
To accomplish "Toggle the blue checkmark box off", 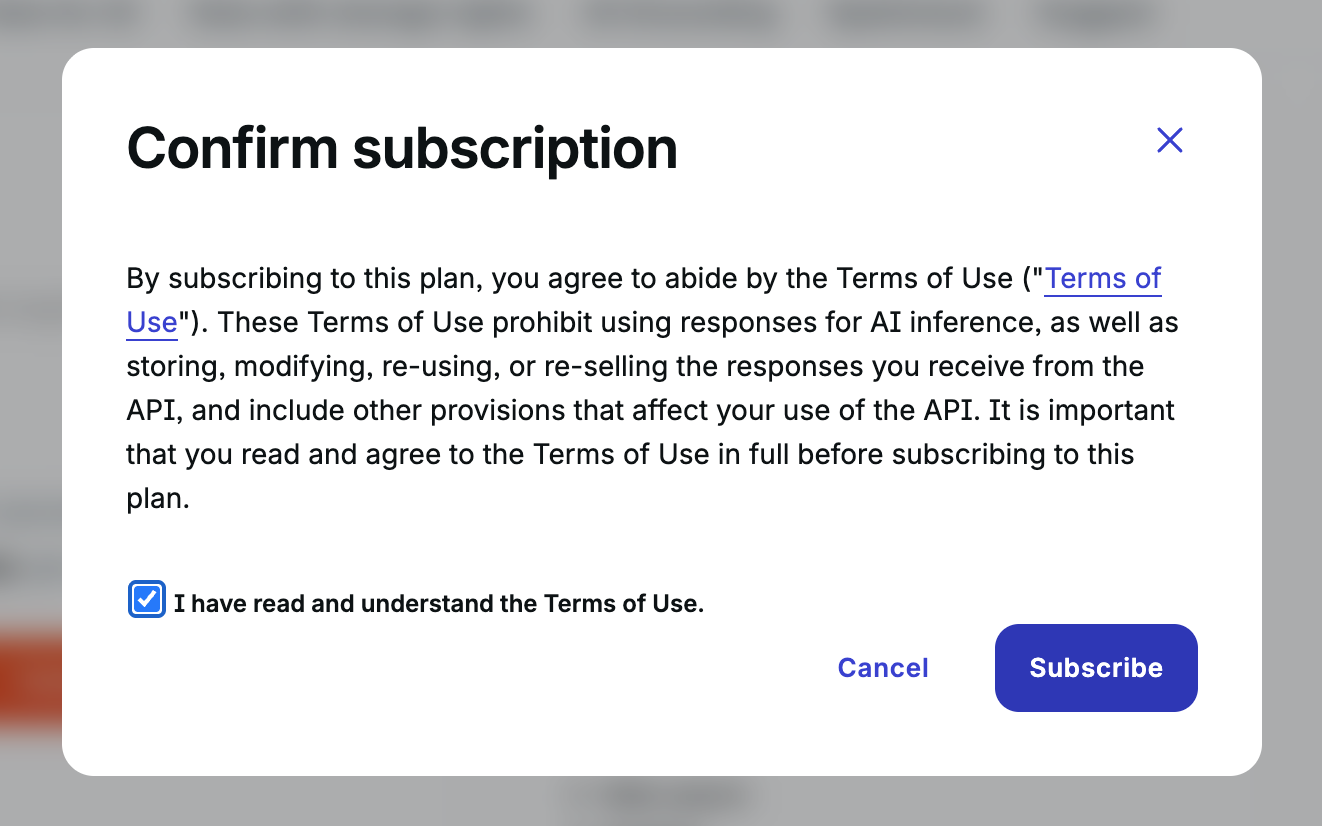I will (x=147, y=600).
